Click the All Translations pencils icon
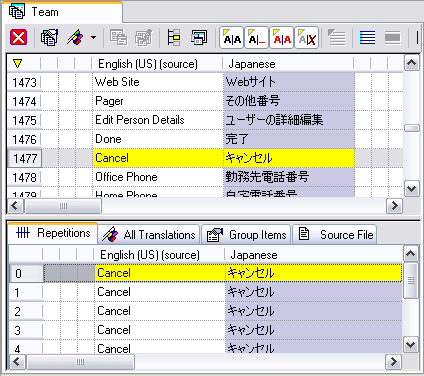This screenshot has width=424, height=376. click(110, 234)
